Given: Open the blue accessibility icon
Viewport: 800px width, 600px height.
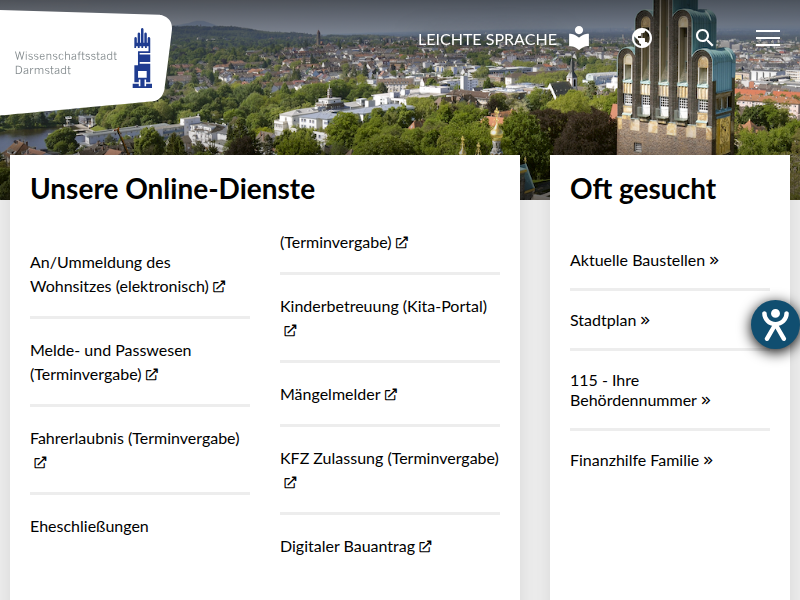Looking at the screenshot, I should pos(774,324).
